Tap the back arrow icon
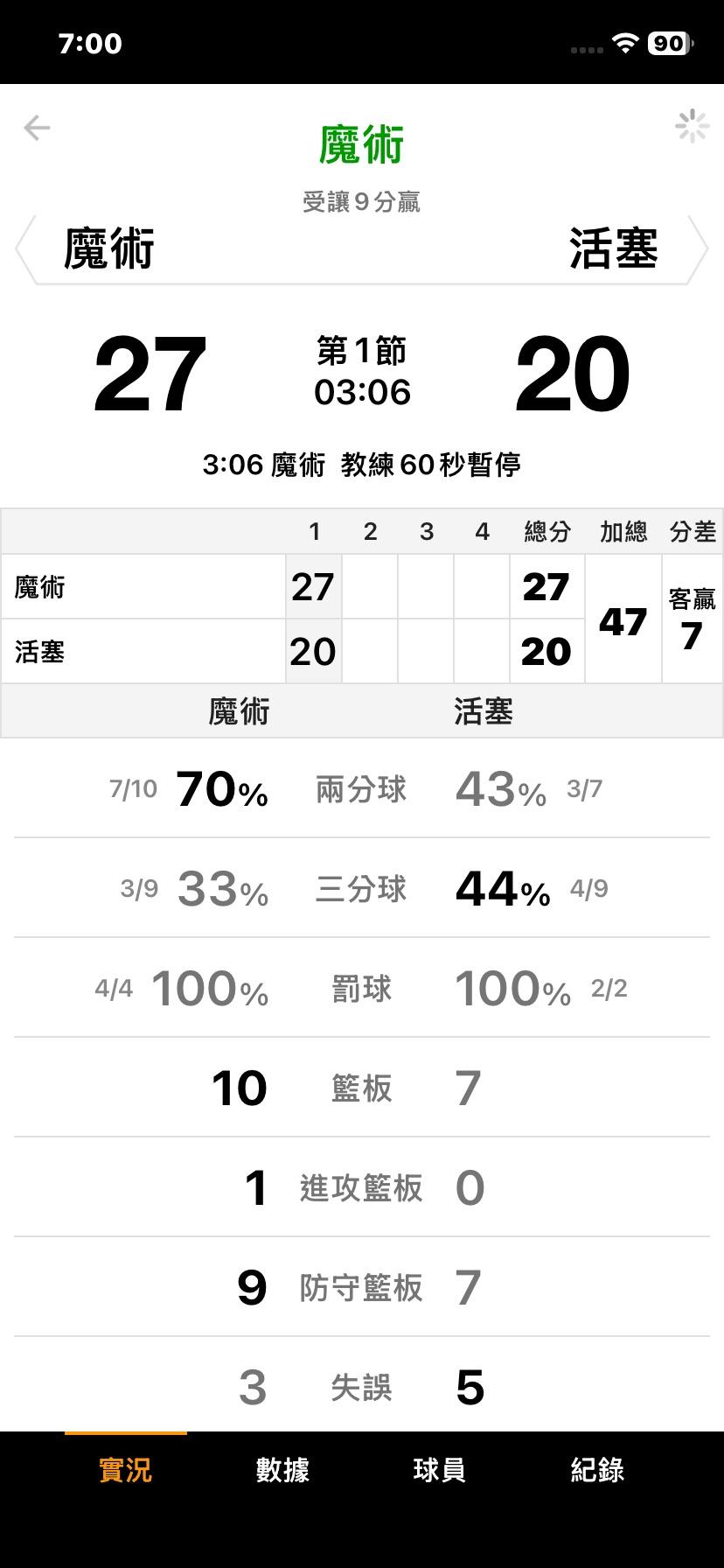Screen dimensions: 724x1568 coord(37,128)
